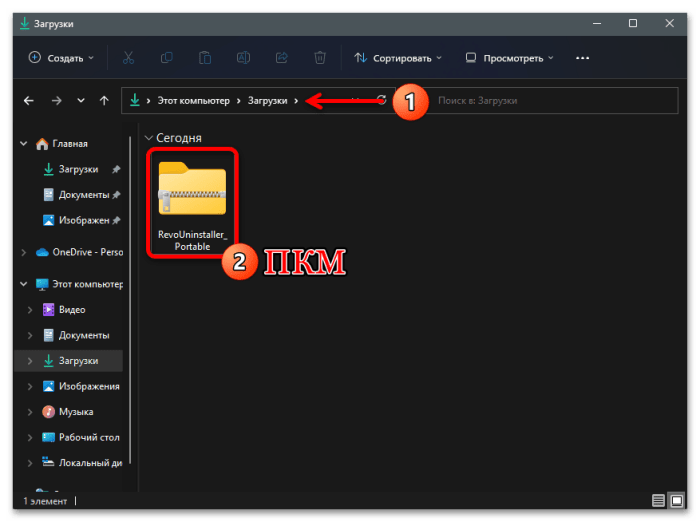Expand the Музыка folder node
Viewport: 700px width, 522px height.
point(30,412)
